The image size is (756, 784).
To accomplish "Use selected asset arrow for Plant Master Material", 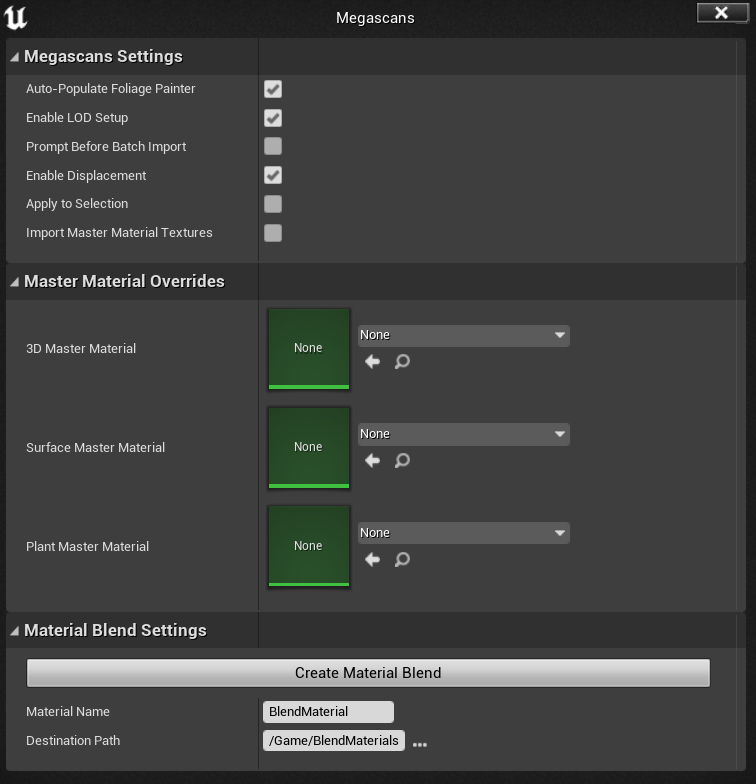I will point(372,560).
